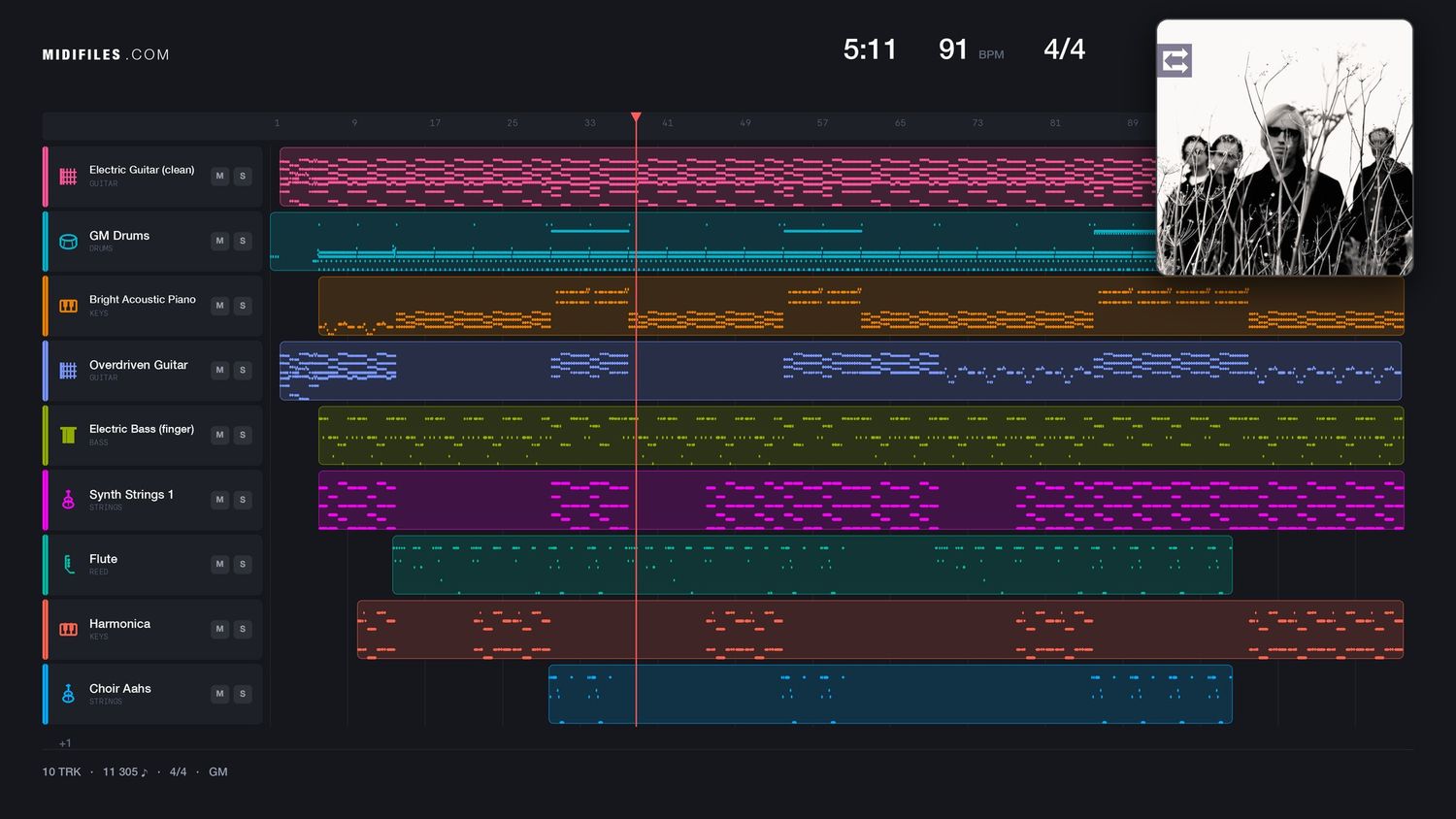Click the Overdriven Guitar track icon
Screen dimensions: 1456x819
68,371
